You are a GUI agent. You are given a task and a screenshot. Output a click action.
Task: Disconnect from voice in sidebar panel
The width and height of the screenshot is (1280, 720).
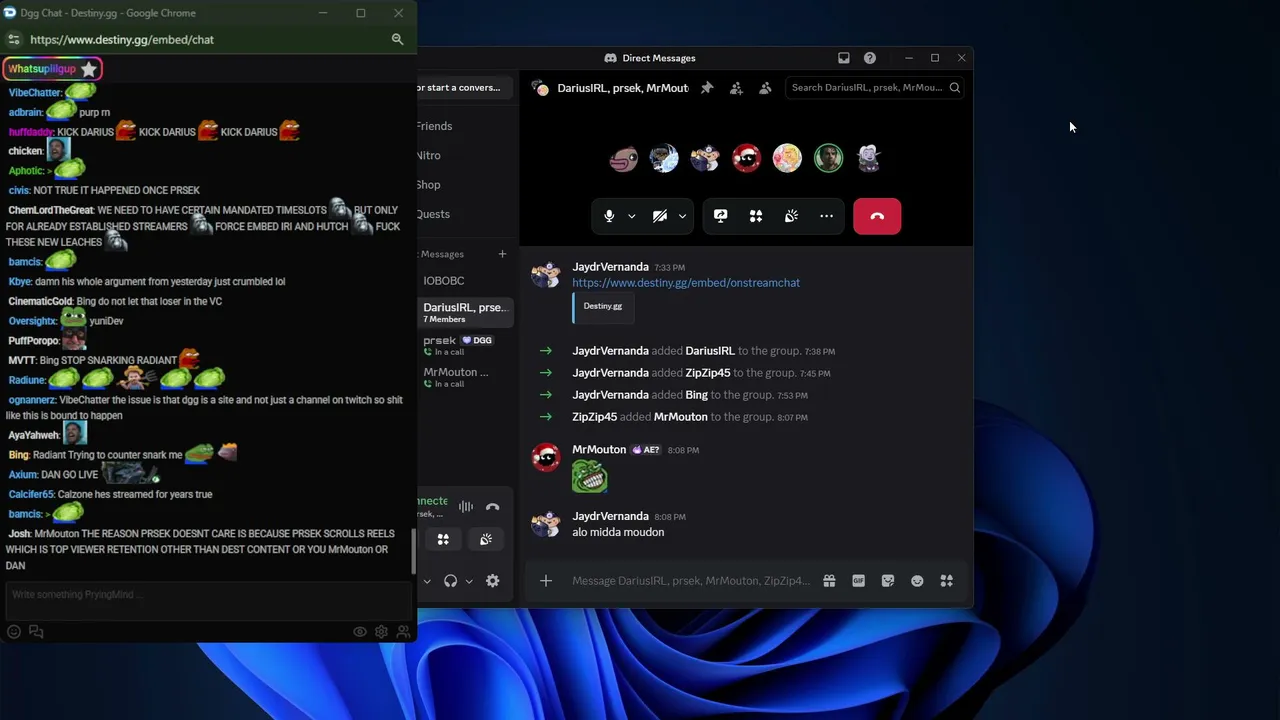pyautogui.click(x=492, y=507)
